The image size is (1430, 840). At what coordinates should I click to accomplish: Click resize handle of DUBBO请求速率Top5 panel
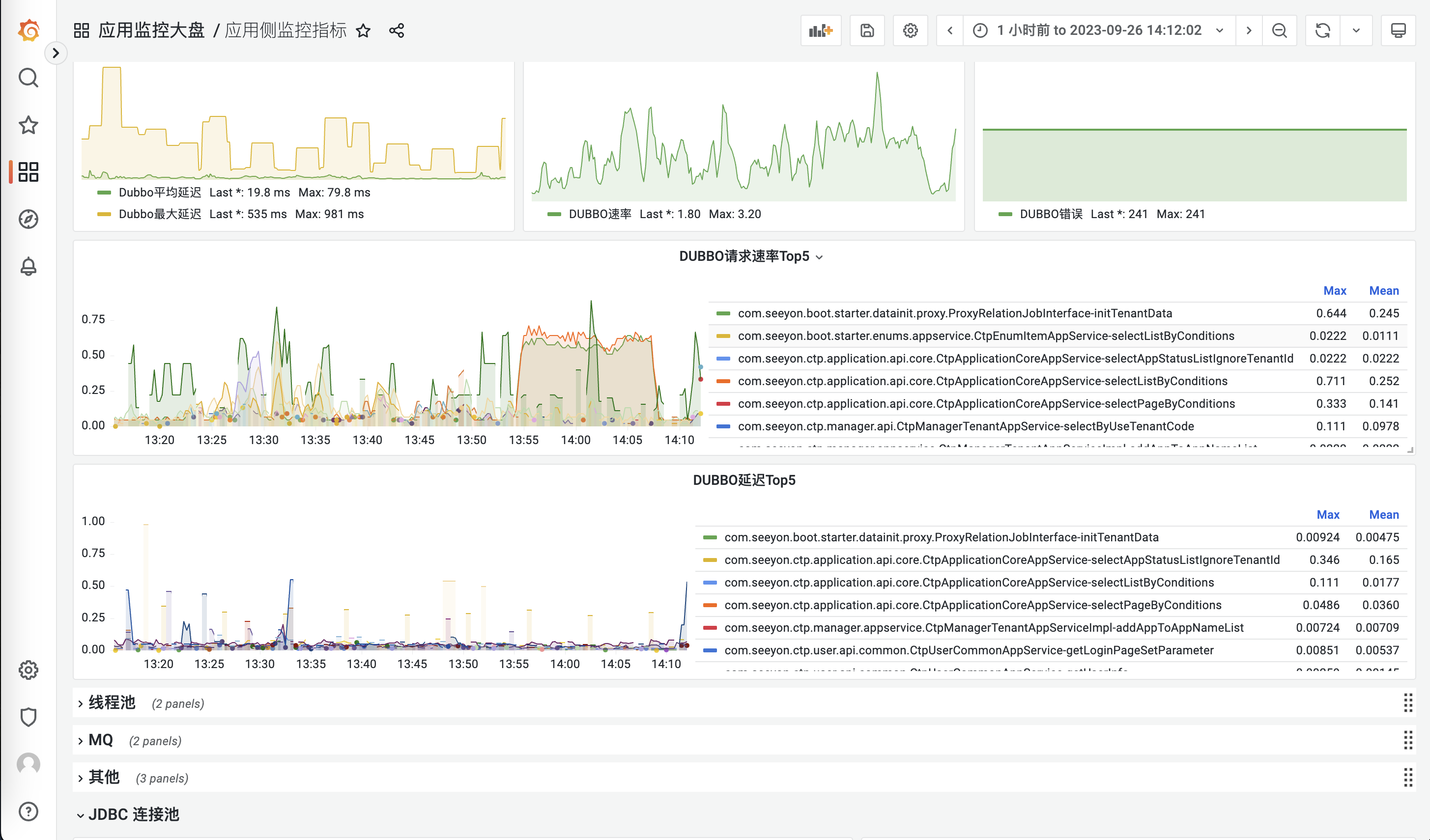point(1410,450)
